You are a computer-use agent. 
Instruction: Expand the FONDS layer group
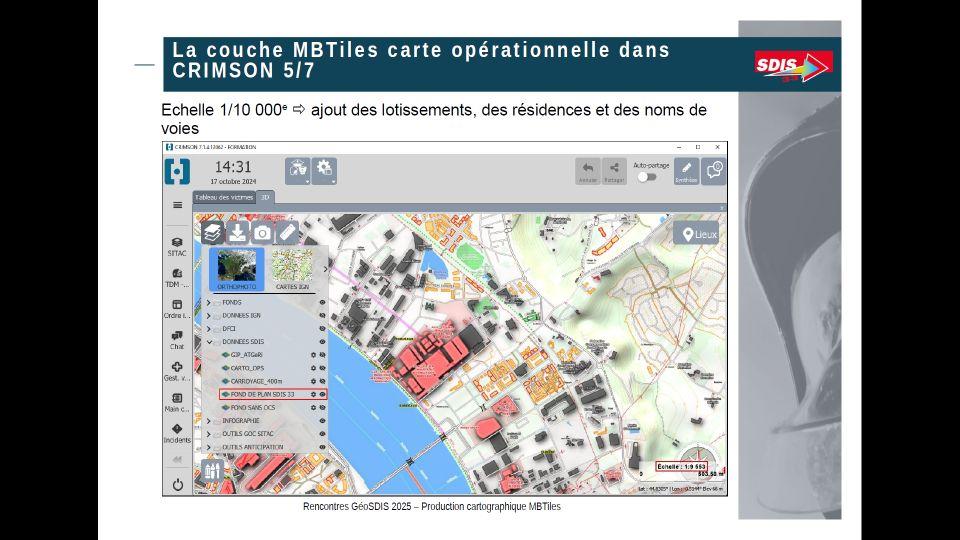coord(209,302)
